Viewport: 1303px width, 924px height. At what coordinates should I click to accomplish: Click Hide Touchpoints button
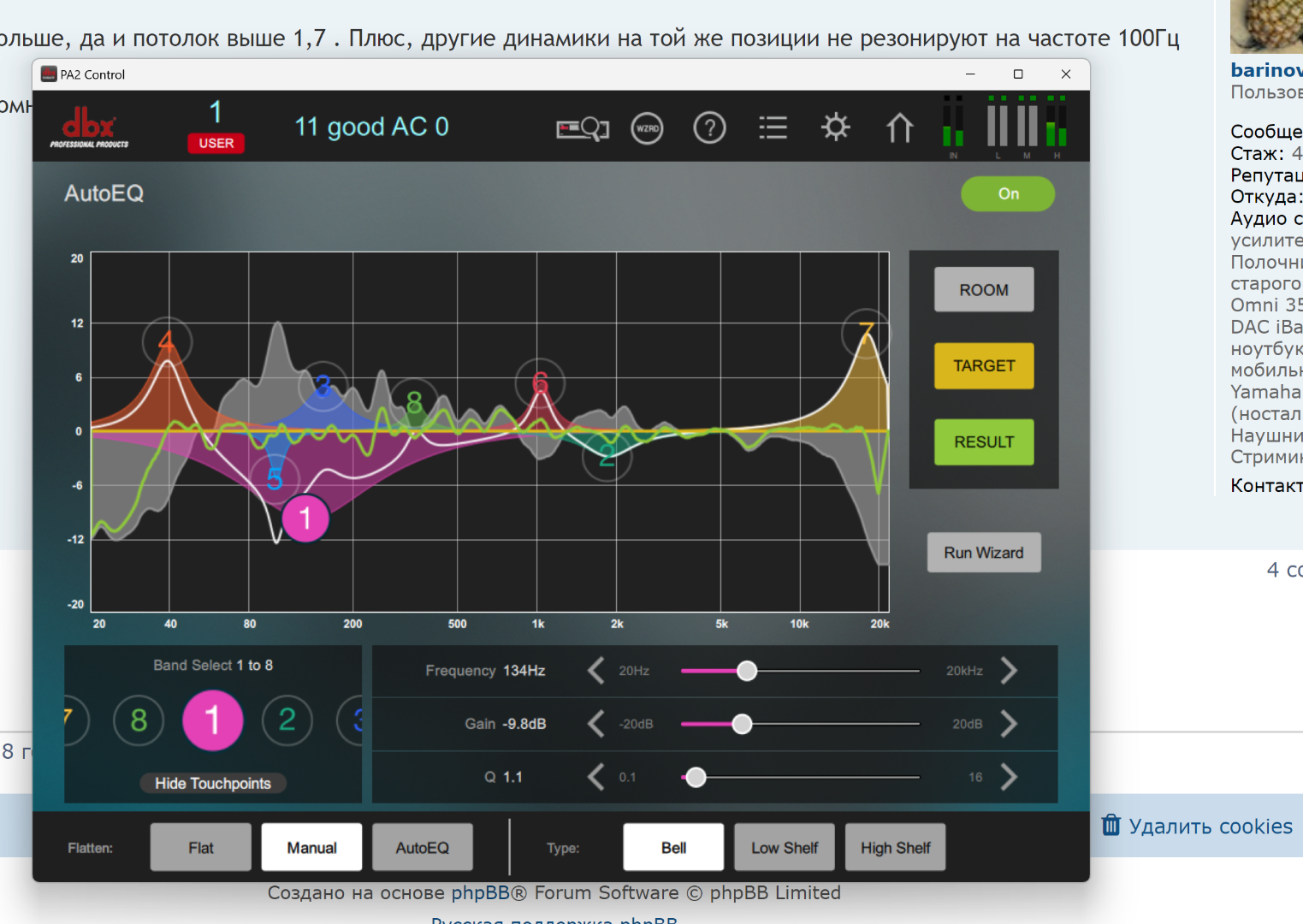(x=213, y=784)
